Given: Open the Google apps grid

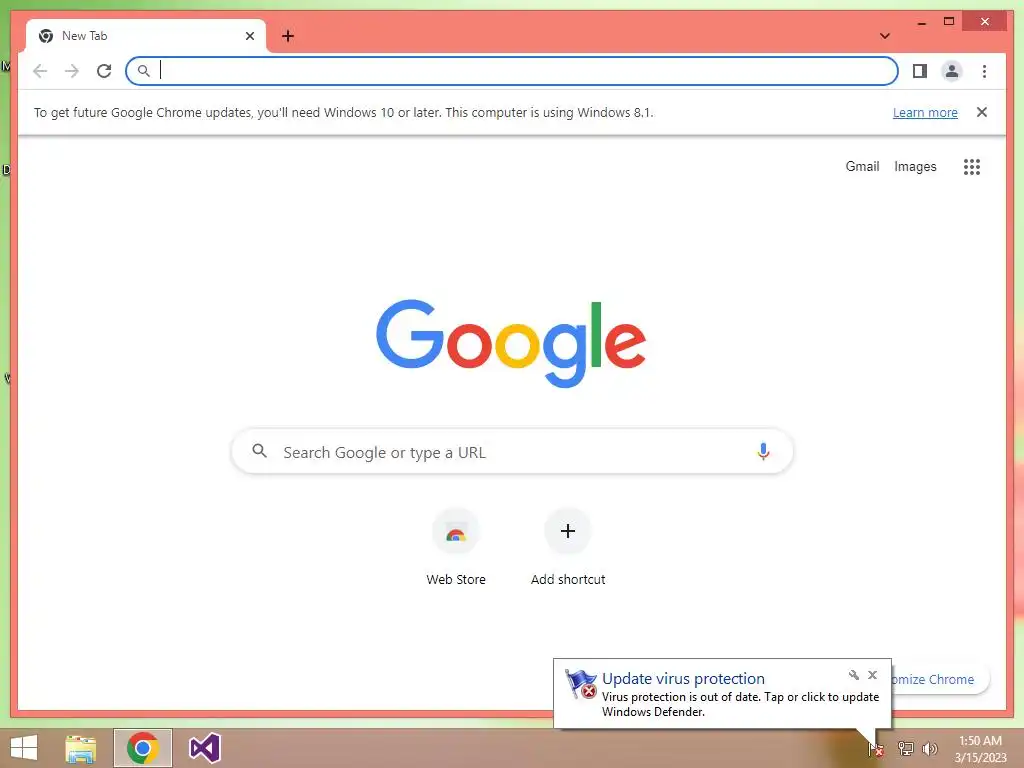Looking at the screenshot, I should [x=972, y=167].
